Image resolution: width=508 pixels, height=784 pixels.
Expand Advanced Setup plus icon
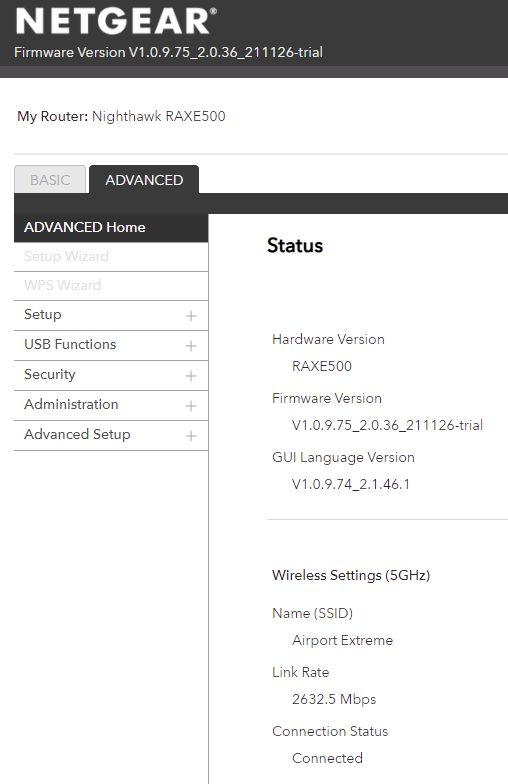tap(190, 436)
